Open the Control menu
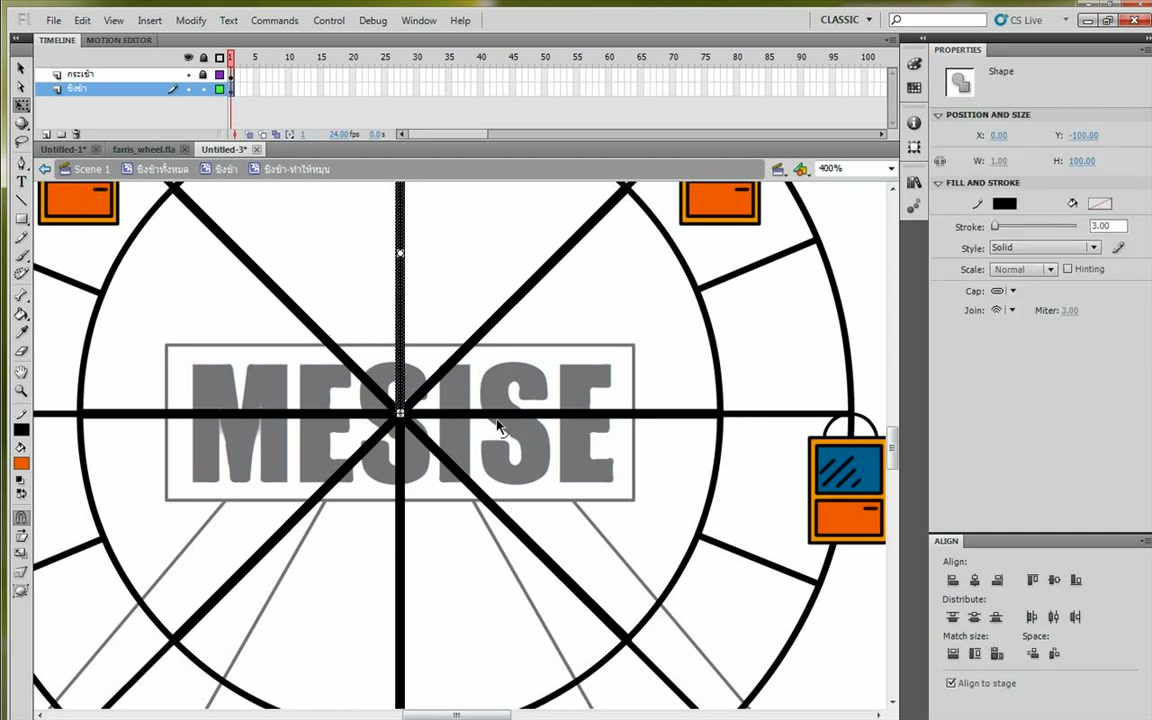This screenshot has height=720, width=1152. 329,21
